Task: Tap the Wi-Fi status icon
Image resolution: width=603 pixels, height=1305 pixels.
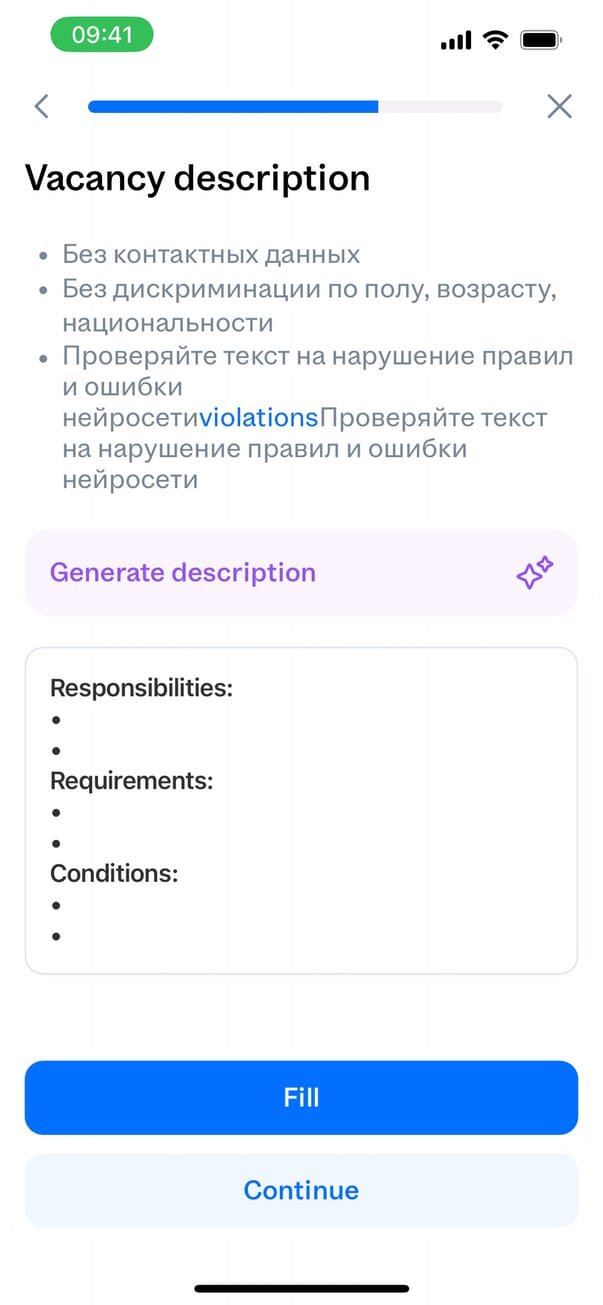Action: pyautogui.click(x=494, y=39)
